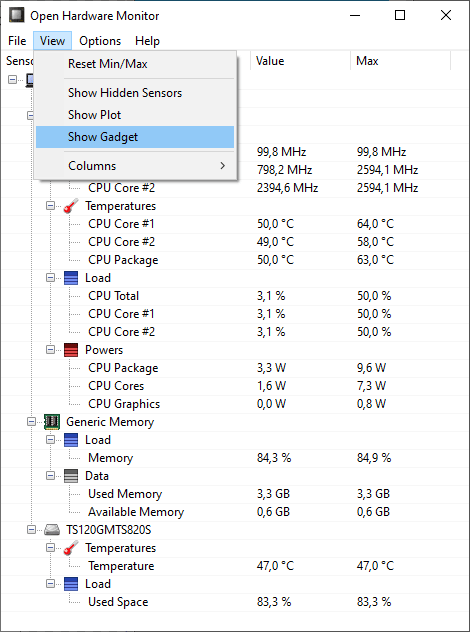Click the blue Load icon above Used Space
This screenshot has width=470, height=632.
71,584
